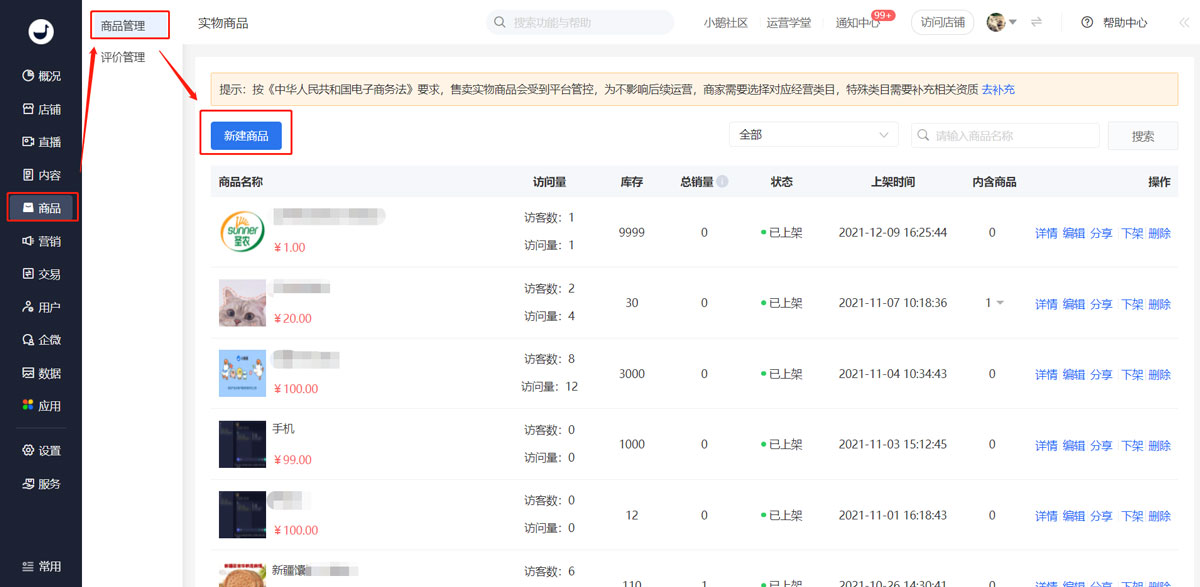Open the 全部 status filter dropdown

coord(814,135)
